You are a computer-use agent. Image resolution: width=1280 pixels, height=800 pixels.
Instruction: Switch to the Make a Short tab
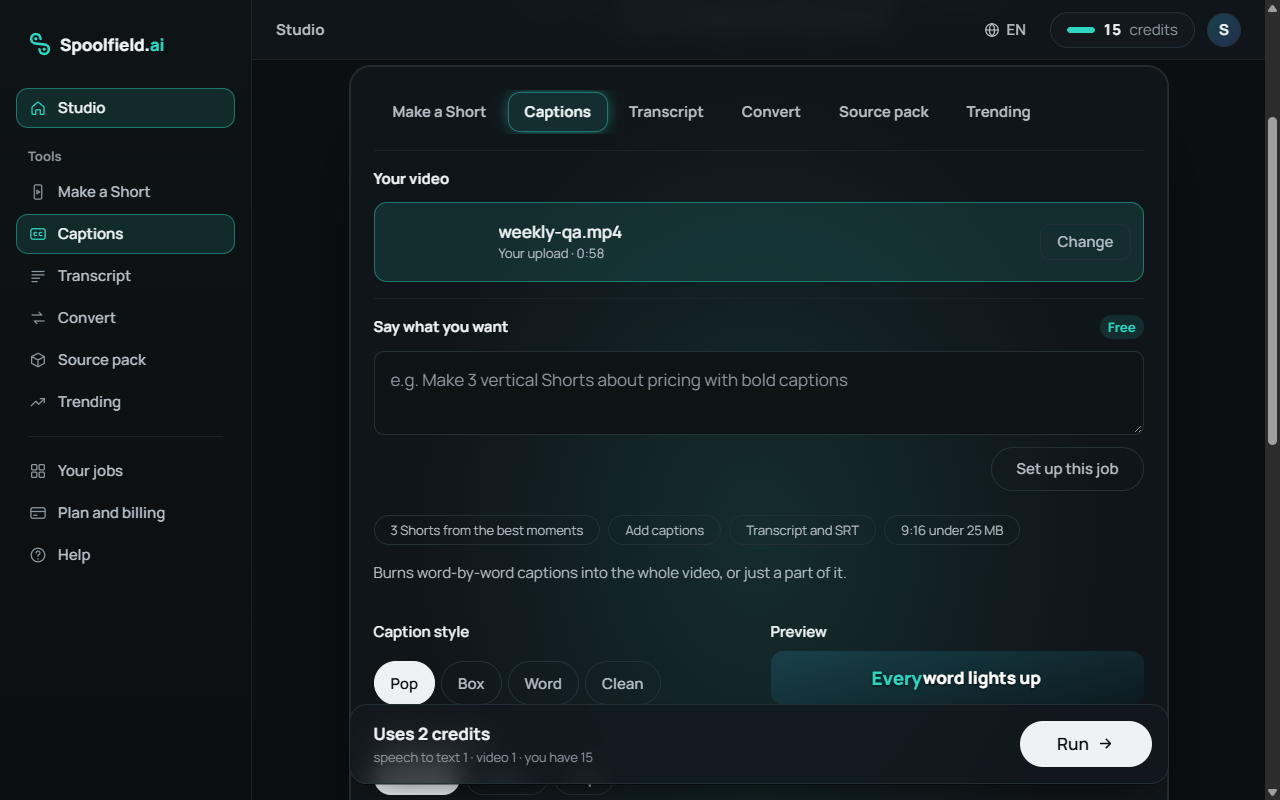(x=439, y=112)
